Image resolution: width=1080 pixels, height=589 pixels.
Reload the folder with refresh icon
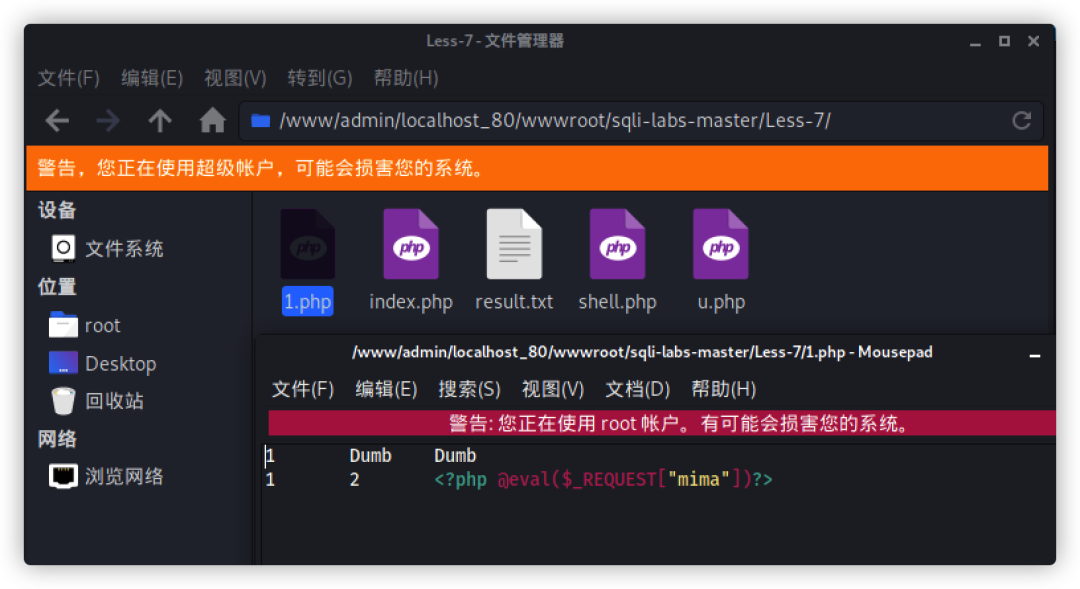[1021, 121]
